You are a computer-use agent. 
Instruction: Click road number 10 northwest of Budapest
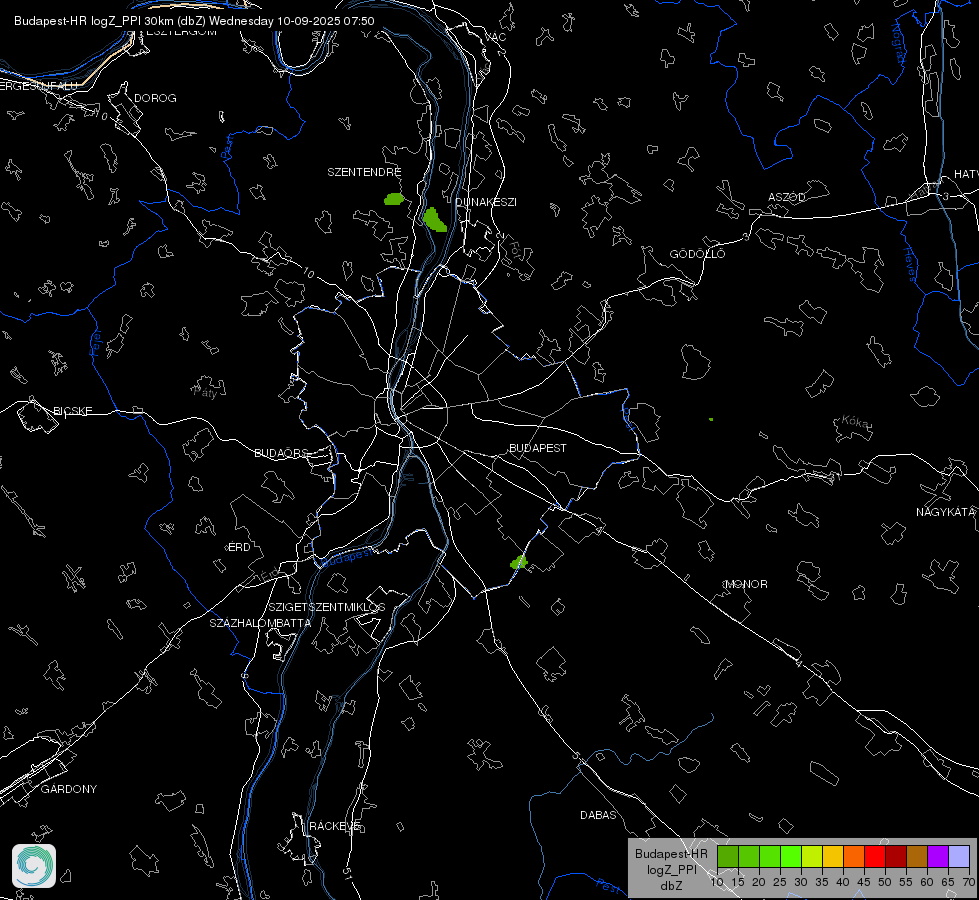coord(308,273)
